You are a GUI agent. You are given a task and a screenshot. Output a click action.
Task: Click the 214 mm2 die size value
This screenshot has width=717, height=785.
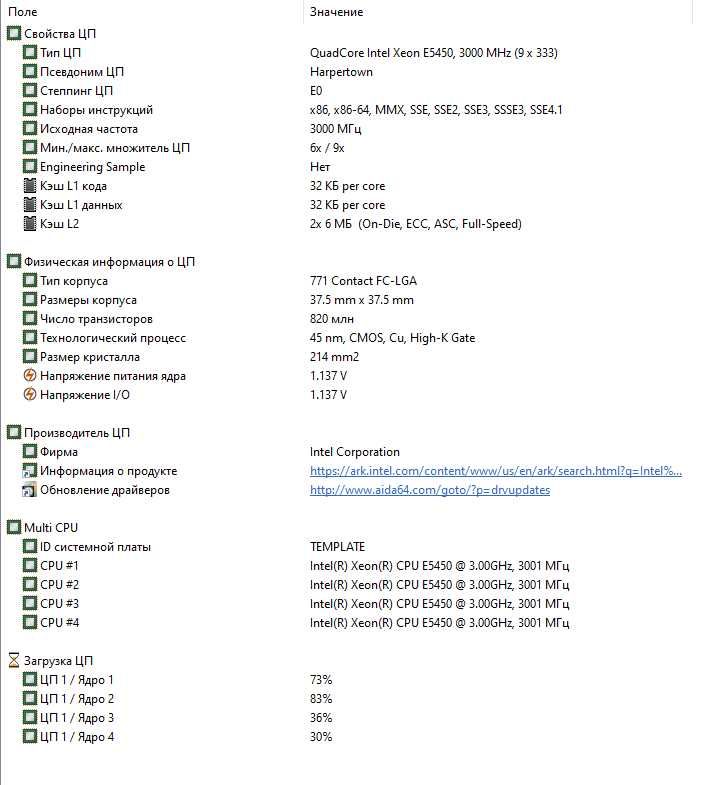(x=334, y=357)
